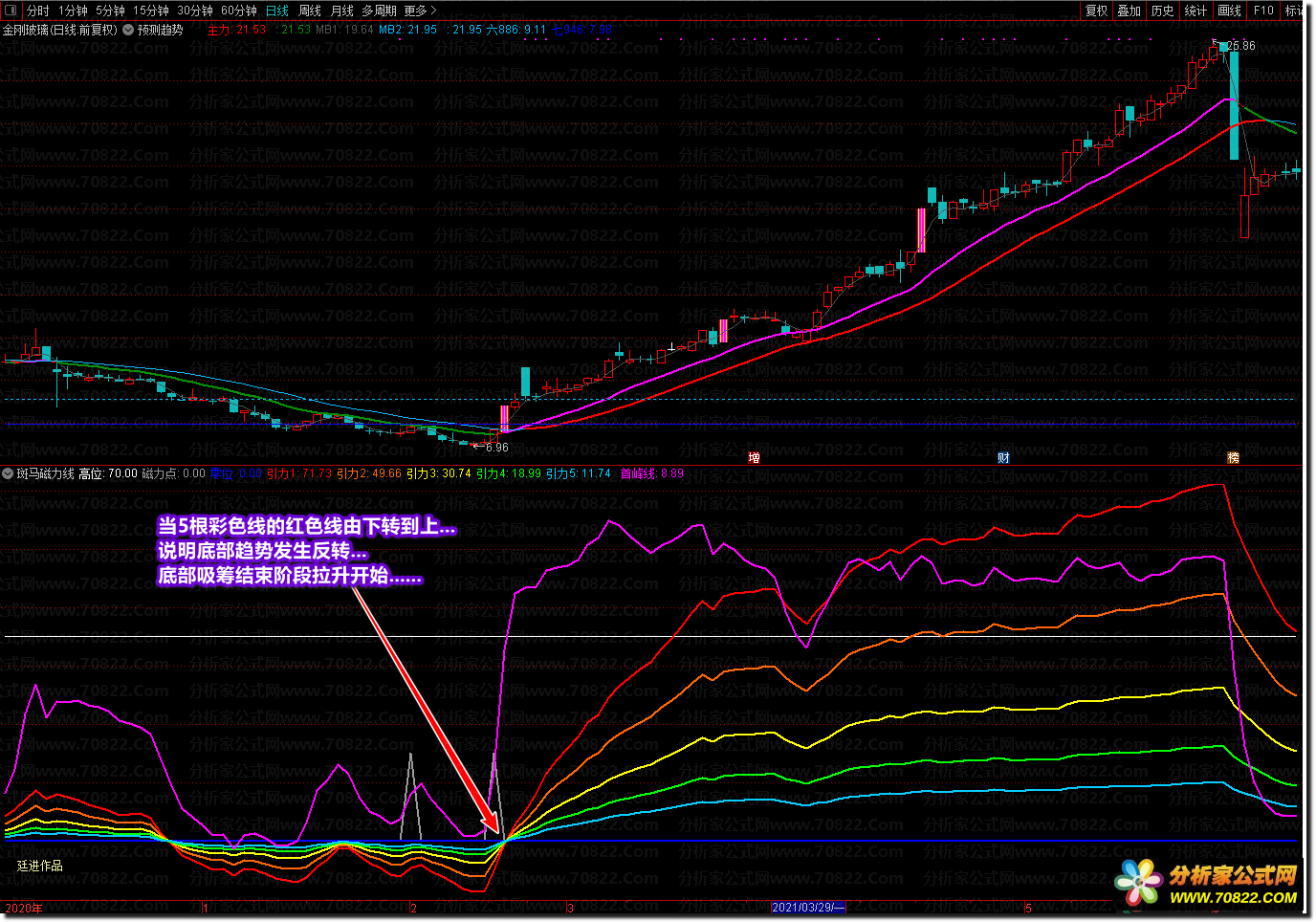Click the 六886: 9.11 indicator value
Viewport: 1316px width, 922px height.
point(516,30)
